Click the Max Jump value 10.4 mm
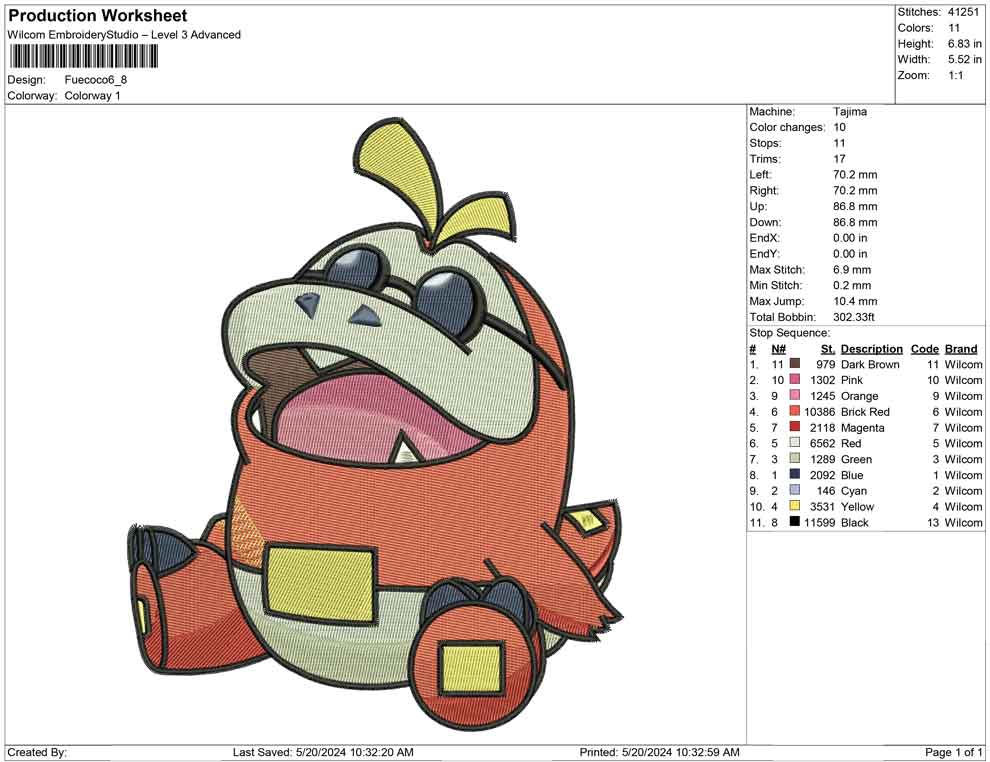This screenshot has width=990, height=762. pos(855,301)
